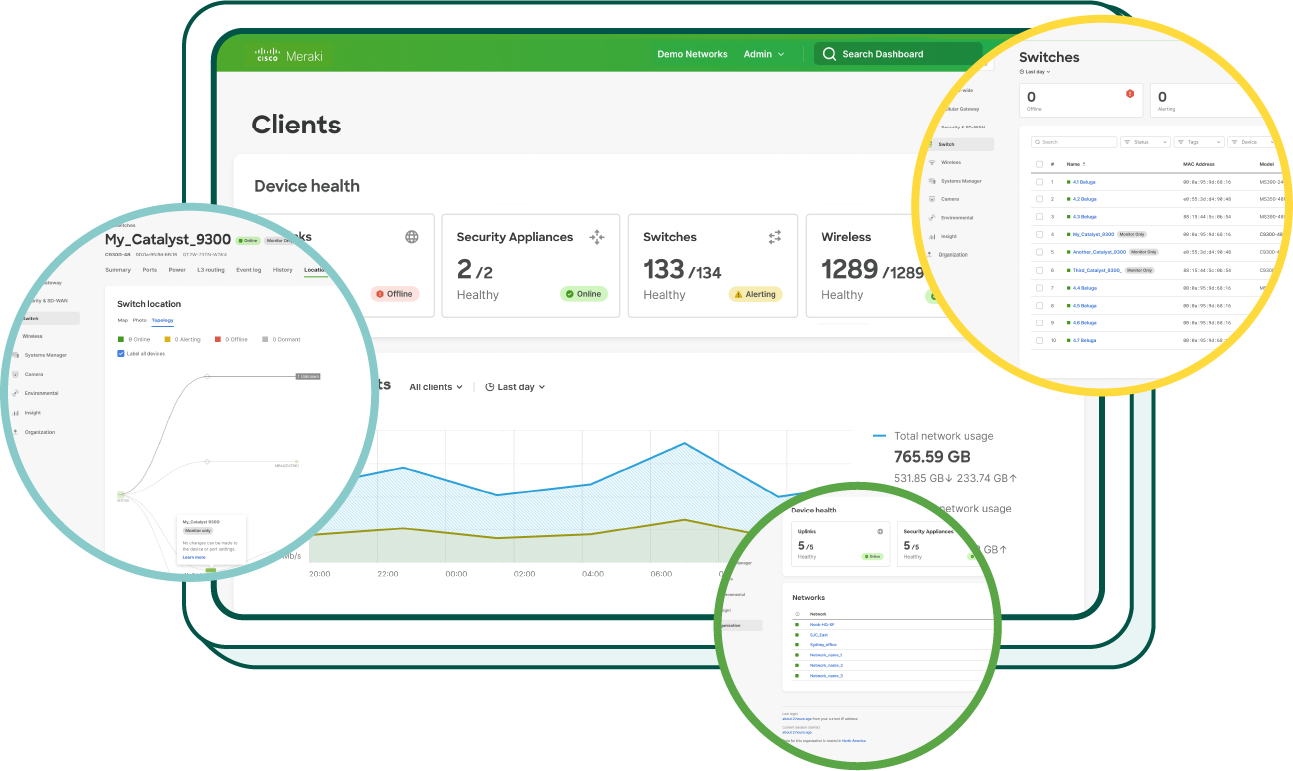Click the green Online status badge on Security Appliances
Image resolution: width=1293 pixels, height=771 pixels.
[584, 294]
